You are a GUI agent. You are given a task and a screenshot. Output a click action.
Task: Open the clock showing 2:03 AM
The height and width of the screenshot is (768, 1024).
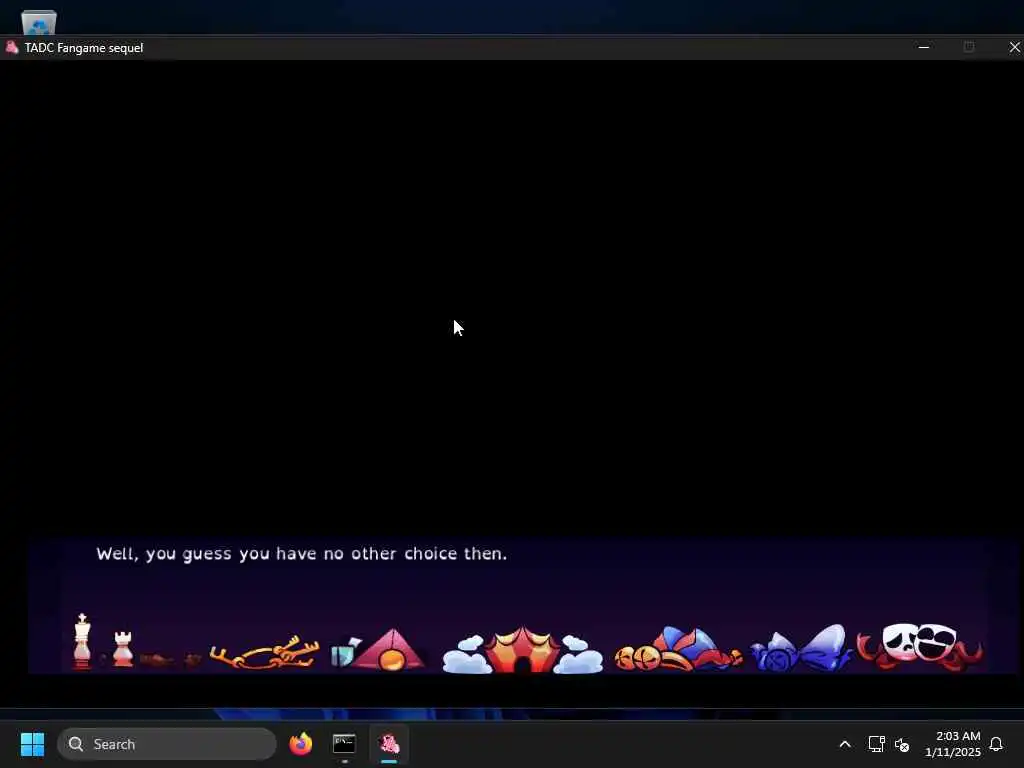point(953,744)
